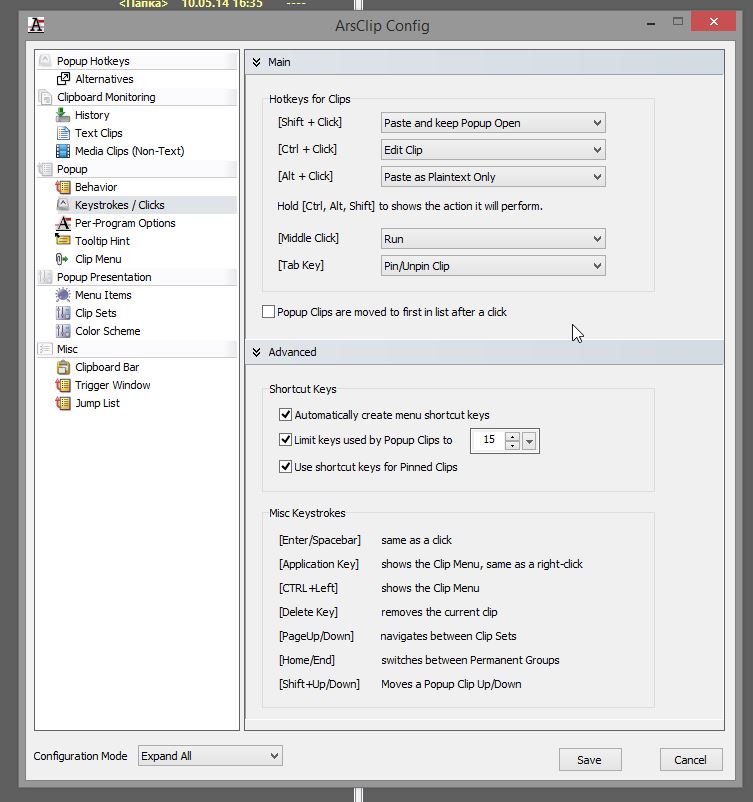Click the Color Scheme sliders icon
Viewport: 753px width, 802px height.
[63, 331]
